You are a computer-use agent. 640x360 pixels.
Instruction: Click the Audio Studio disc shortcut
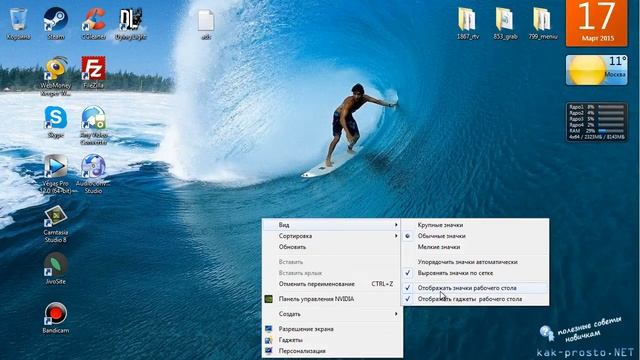pos(93,174)
